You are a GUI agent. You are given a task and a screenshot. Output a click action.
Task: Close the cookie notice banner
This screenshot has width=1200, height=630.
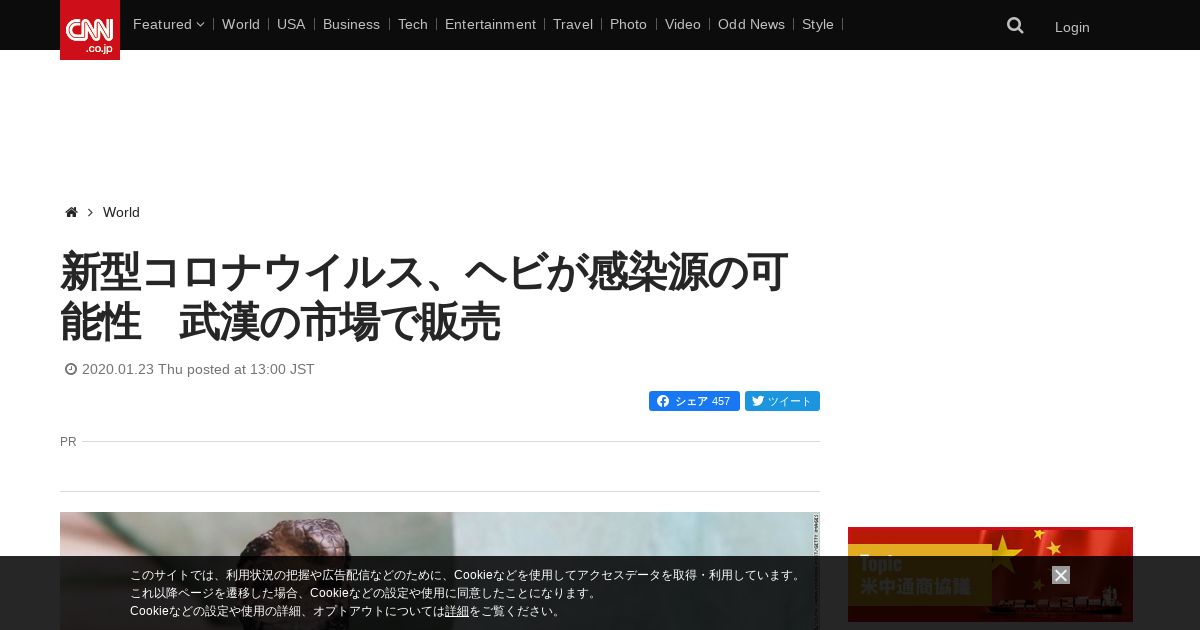pyautogui.click(x=1061, y=575)
